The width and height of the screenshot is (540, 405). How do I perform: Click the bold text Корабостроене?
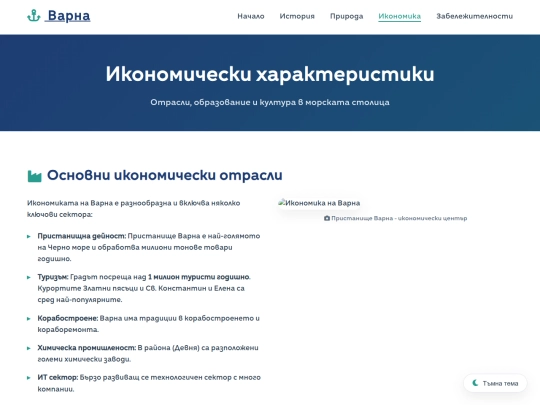68,318
